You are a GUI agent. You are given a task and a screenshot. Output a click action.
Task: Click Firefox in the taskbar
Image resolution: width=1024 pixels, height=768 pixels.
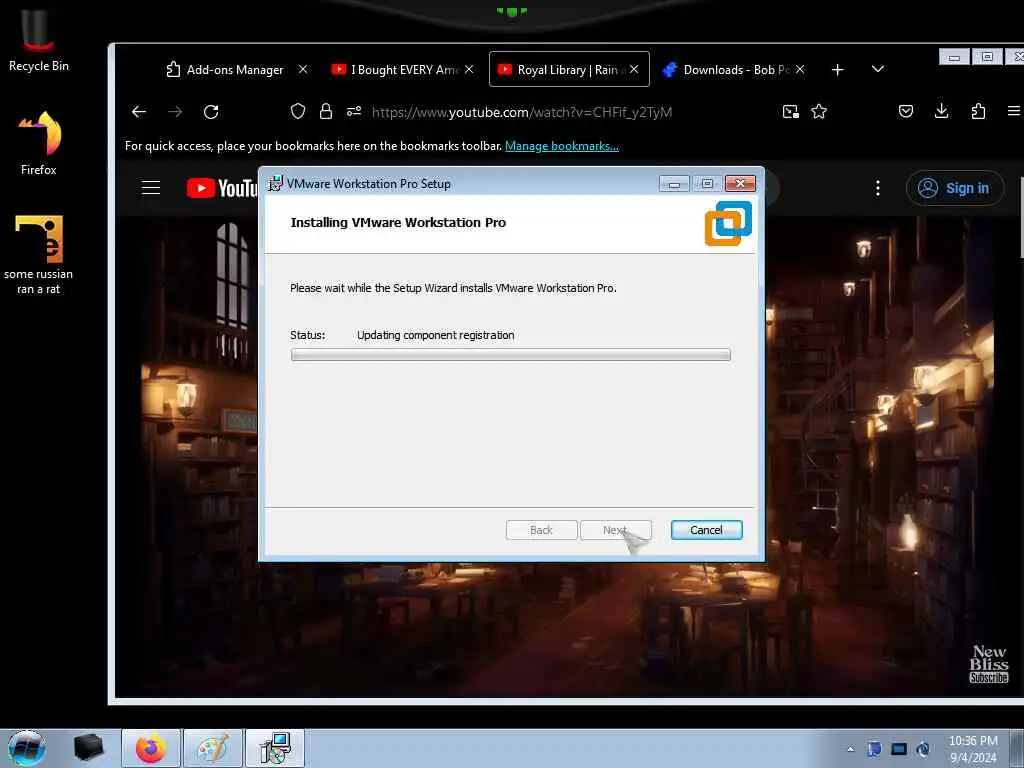coord(151,748)
